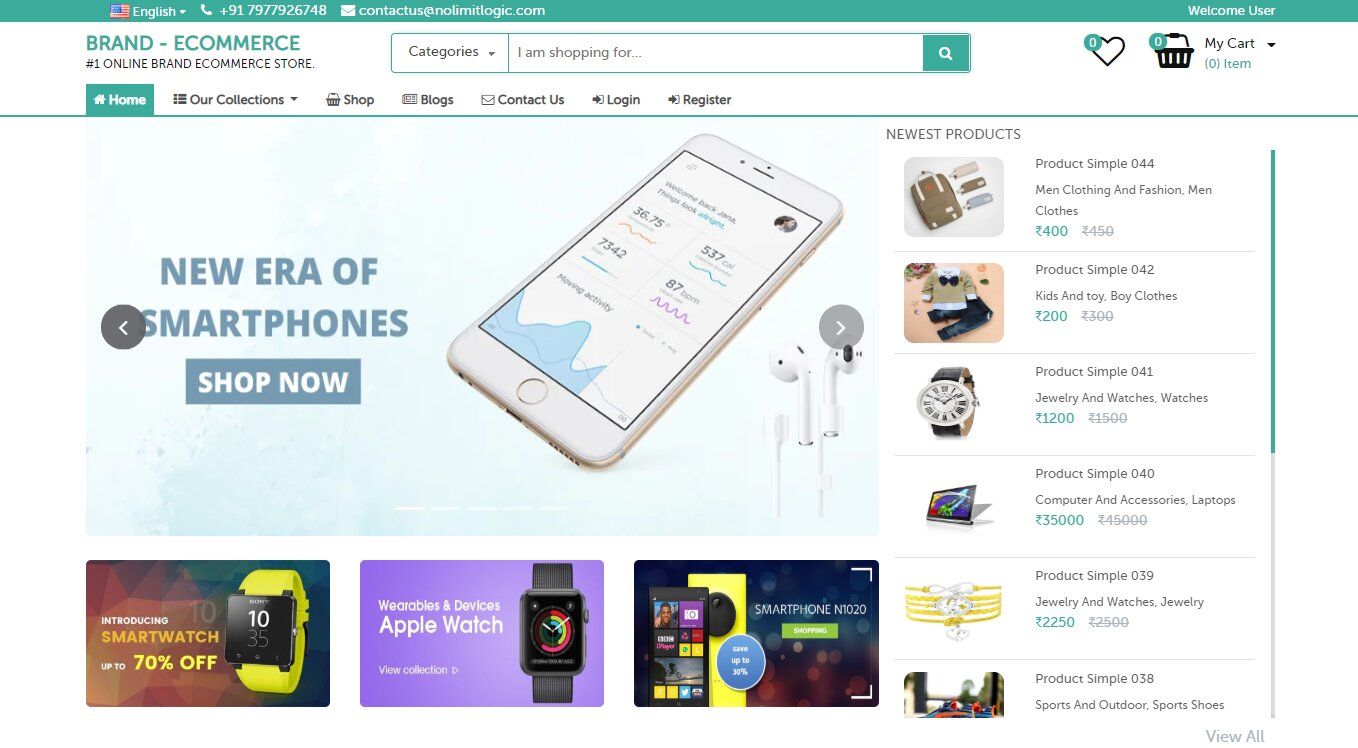Click the envelope icon beside contact email
The image size is (1358, 748).
348,11
